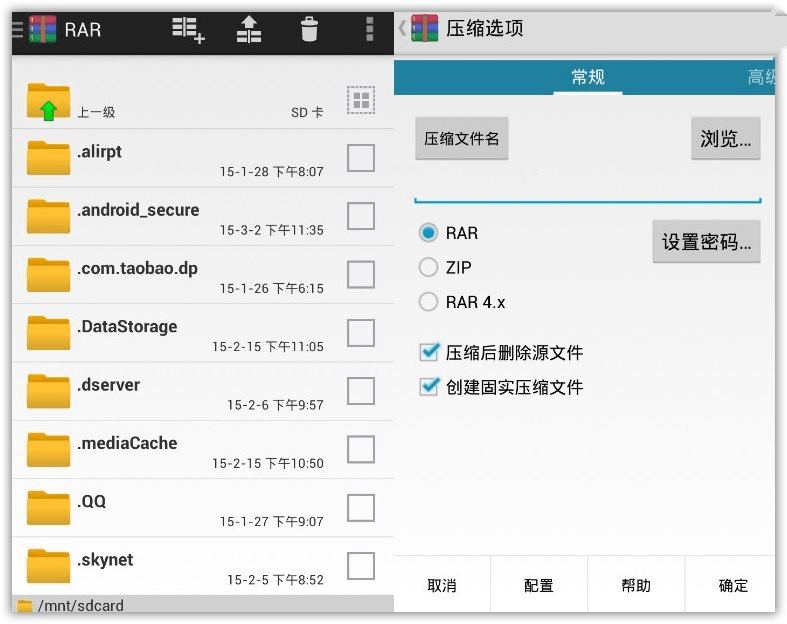Open the three-dot overflow menu
This screenshot has width=787, height=624.
click(370, 29)
